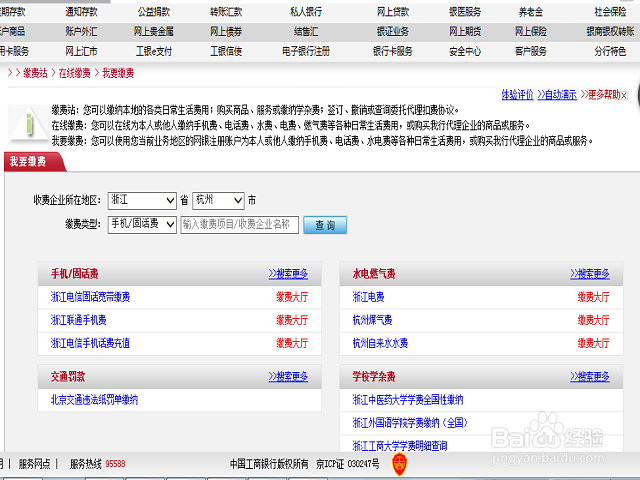Open the 工银信使 menu item
Image resolution: width=640 pixels, height=480 pixels.
click(226, 51)
